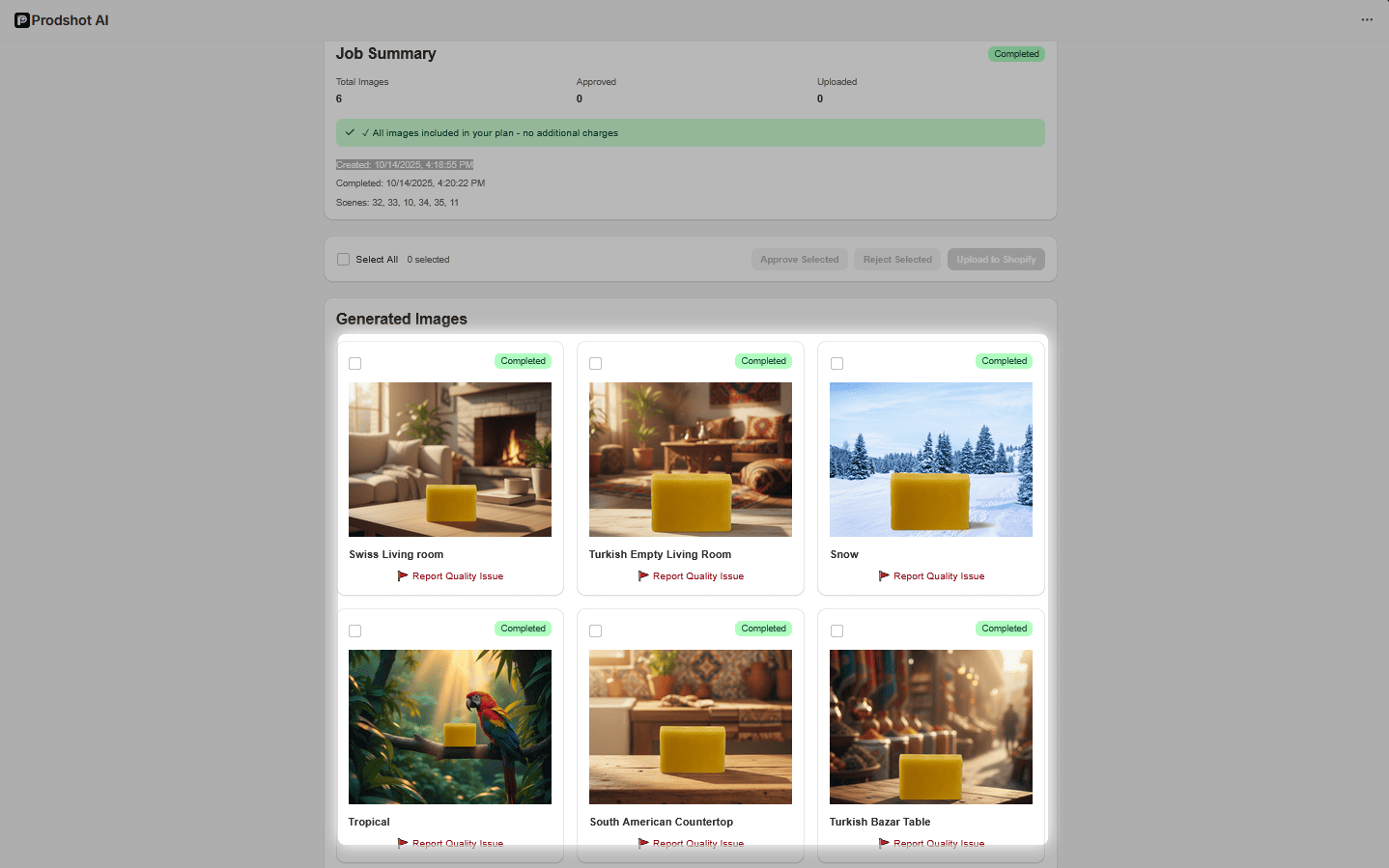Click the flag icon below the Tropical image
1389x868 pixels.
pyautogui.click(x=403, y=843)
